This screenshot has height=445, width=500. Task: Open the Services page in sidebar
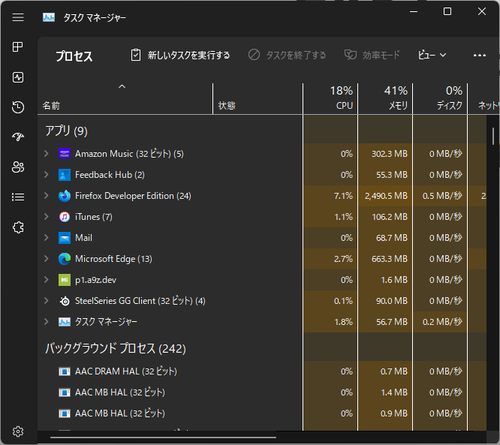tap(18, 227)
